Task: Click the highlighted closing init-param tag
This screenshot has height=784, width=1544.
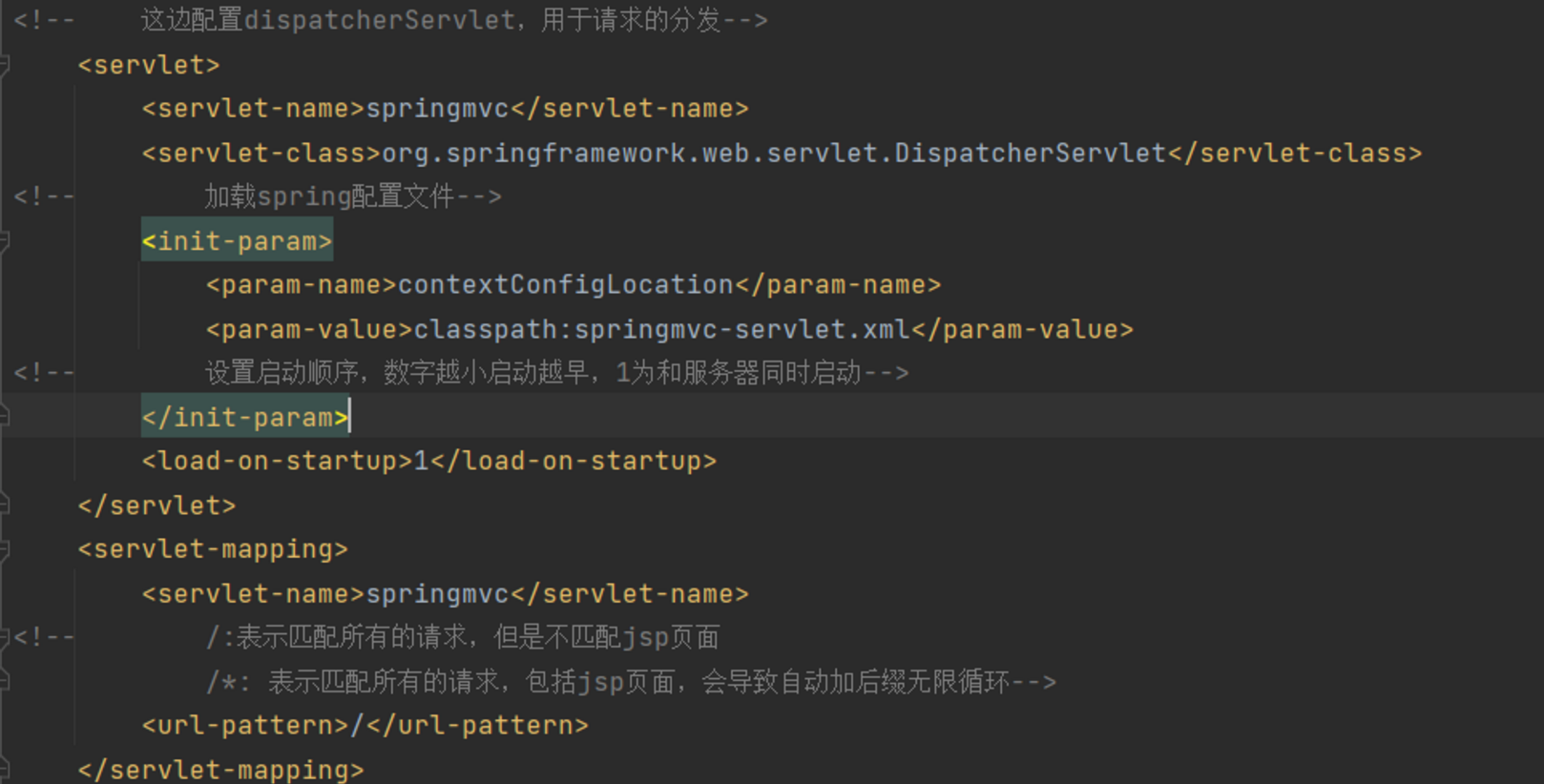Action: coord(244,418)
